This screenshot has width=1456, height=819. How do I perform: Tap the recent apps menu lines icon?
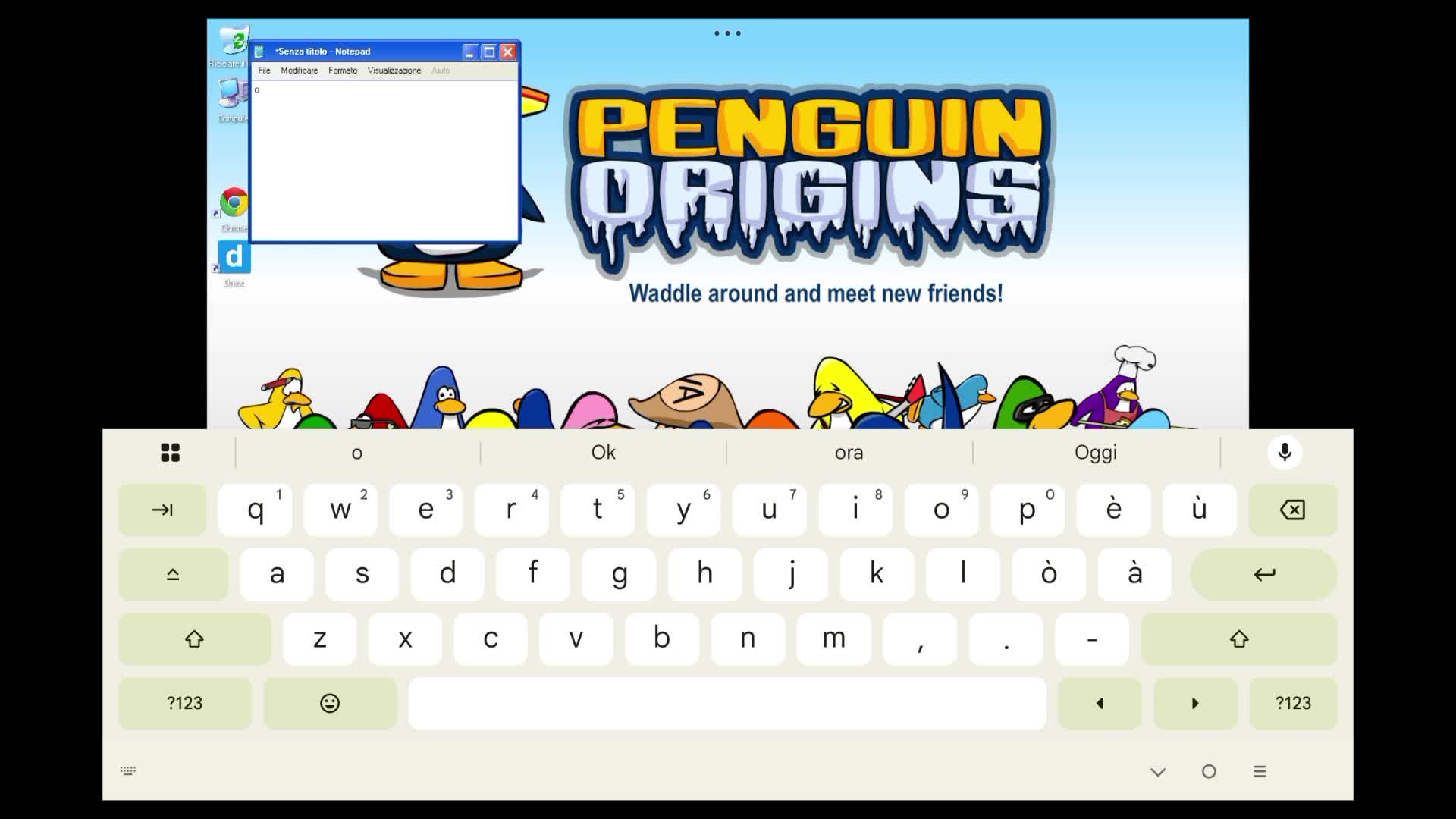pyautogui.click(x=1260, y=772)
